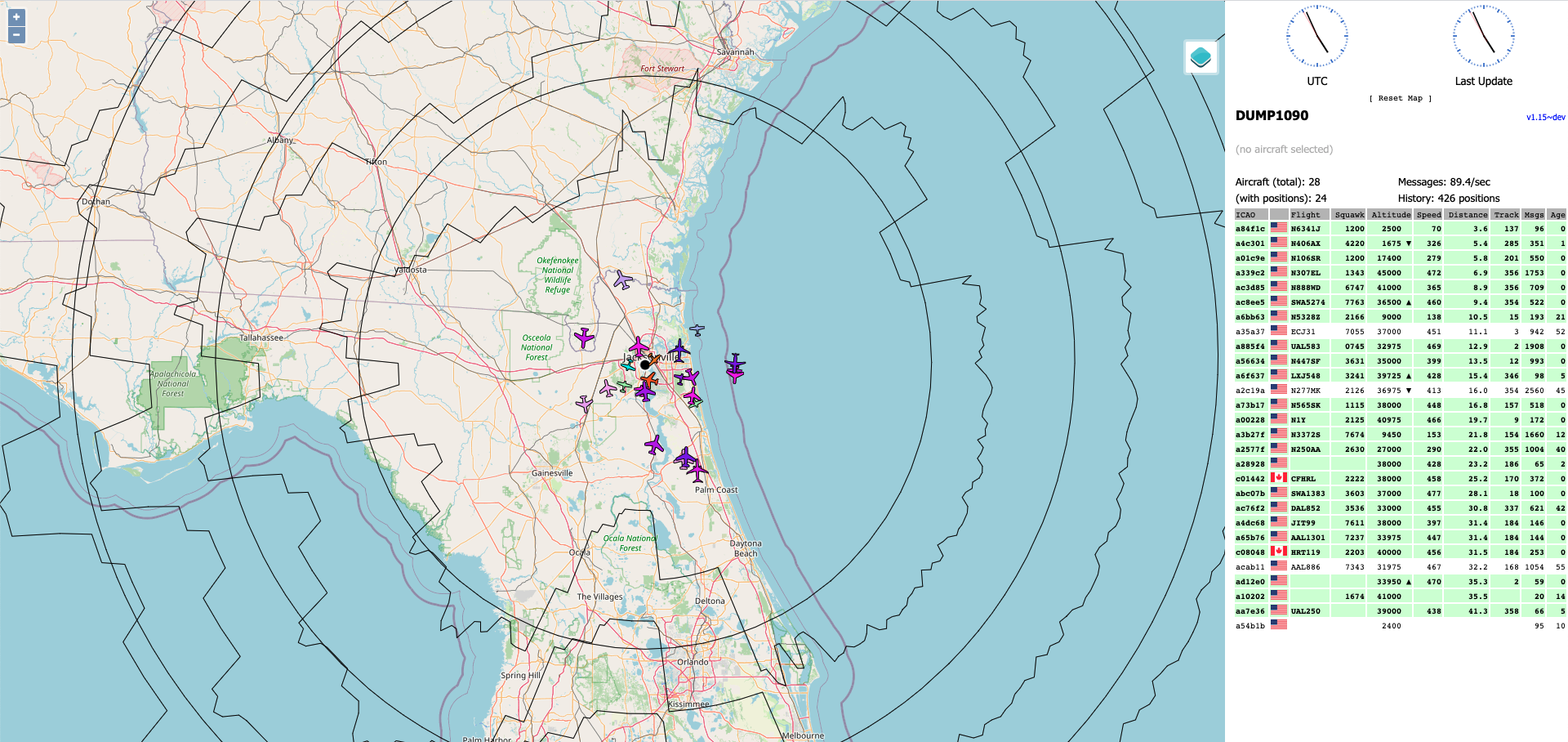Select flight UAL250 row
The image size is (1568, 742).
1400,611
